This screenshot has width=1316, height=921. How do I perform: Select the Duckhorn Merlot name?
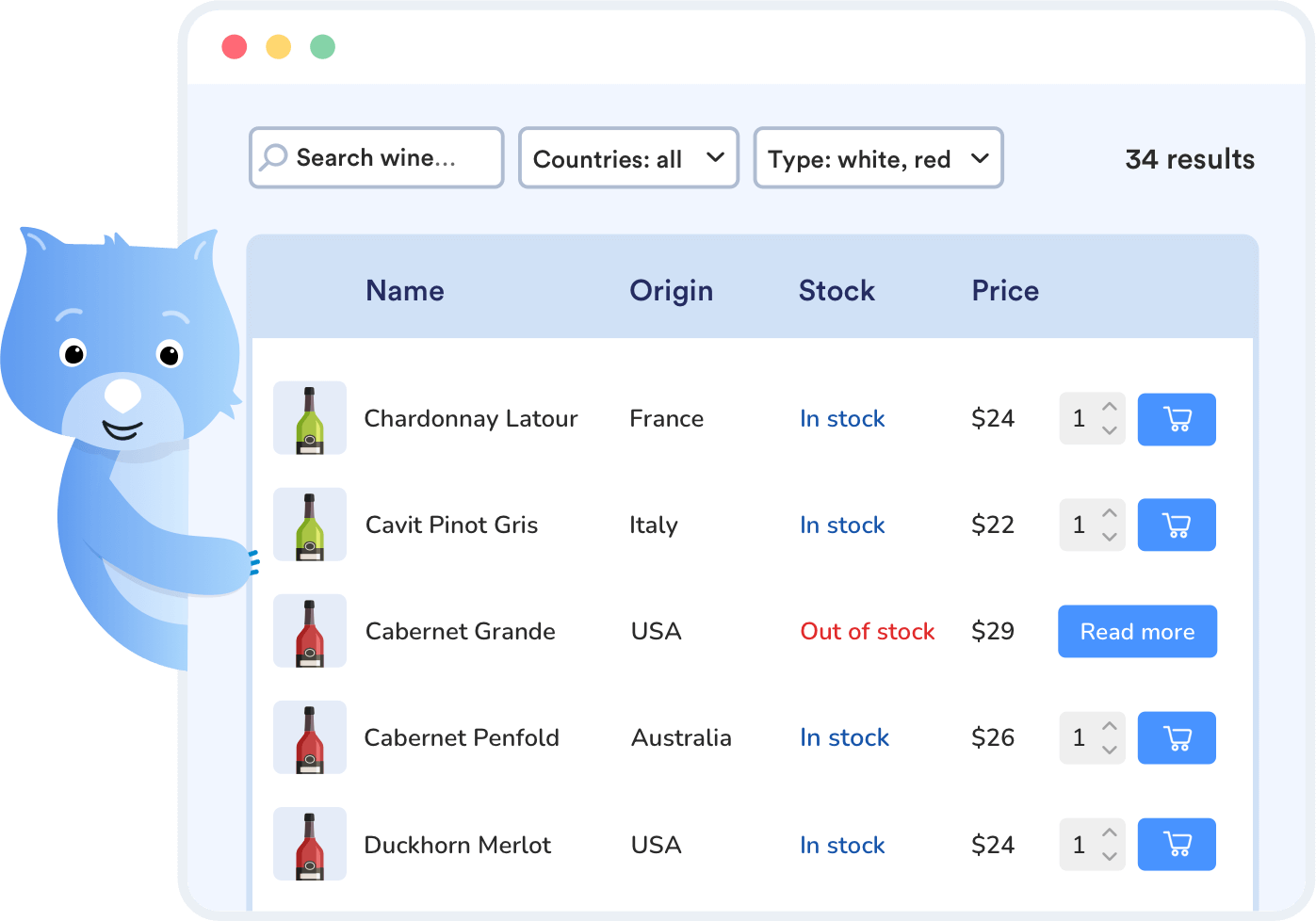point(458,845)
